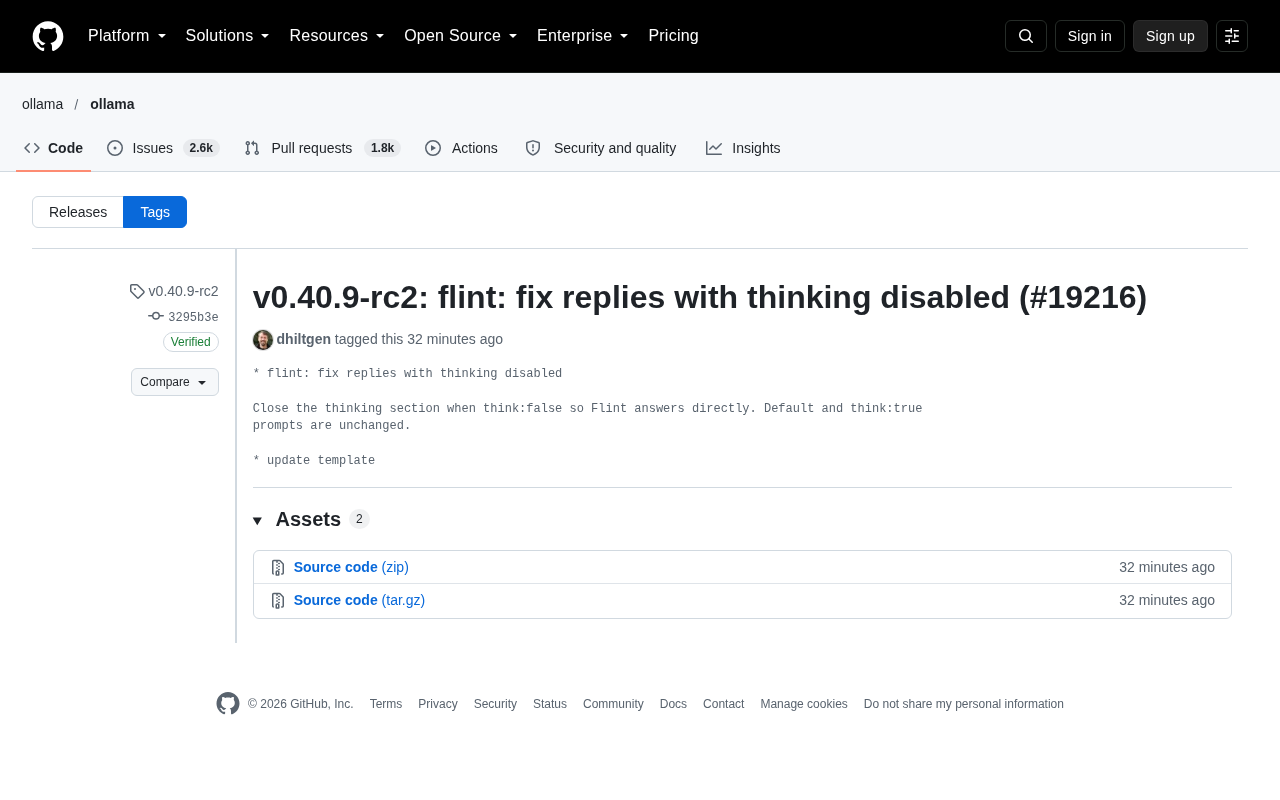Go to the Pricing page
The image size is (1280, 800).
[673, 36]
